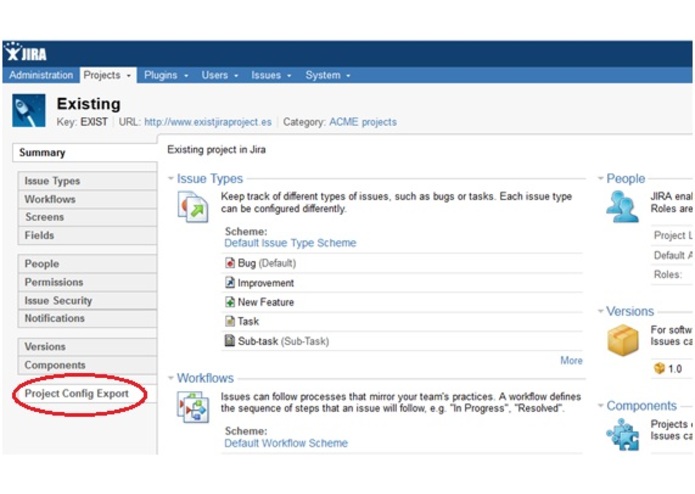Click the People section heading
Image resolution: width=695 pixels, height=494 pixels.
pyautogui.click(x=625, y=179)
